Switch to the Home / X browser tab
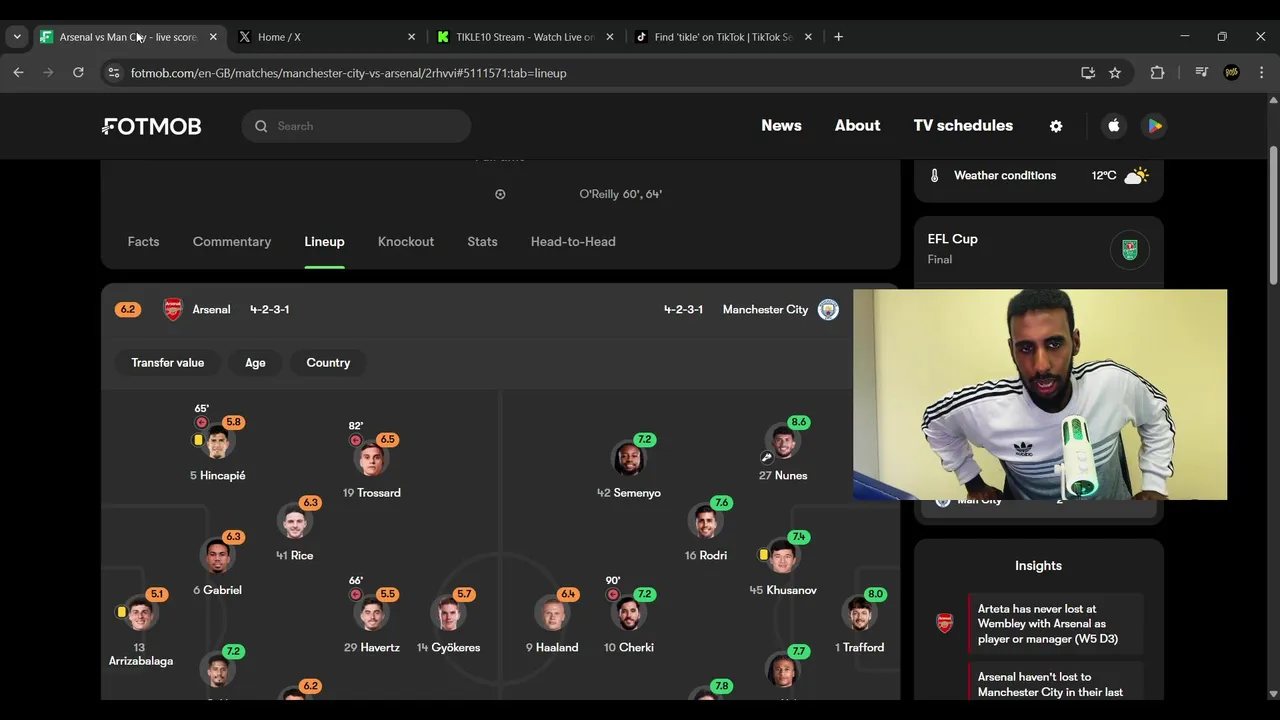The width and height of the screenshot is (1280, 720). pos(327,37)
